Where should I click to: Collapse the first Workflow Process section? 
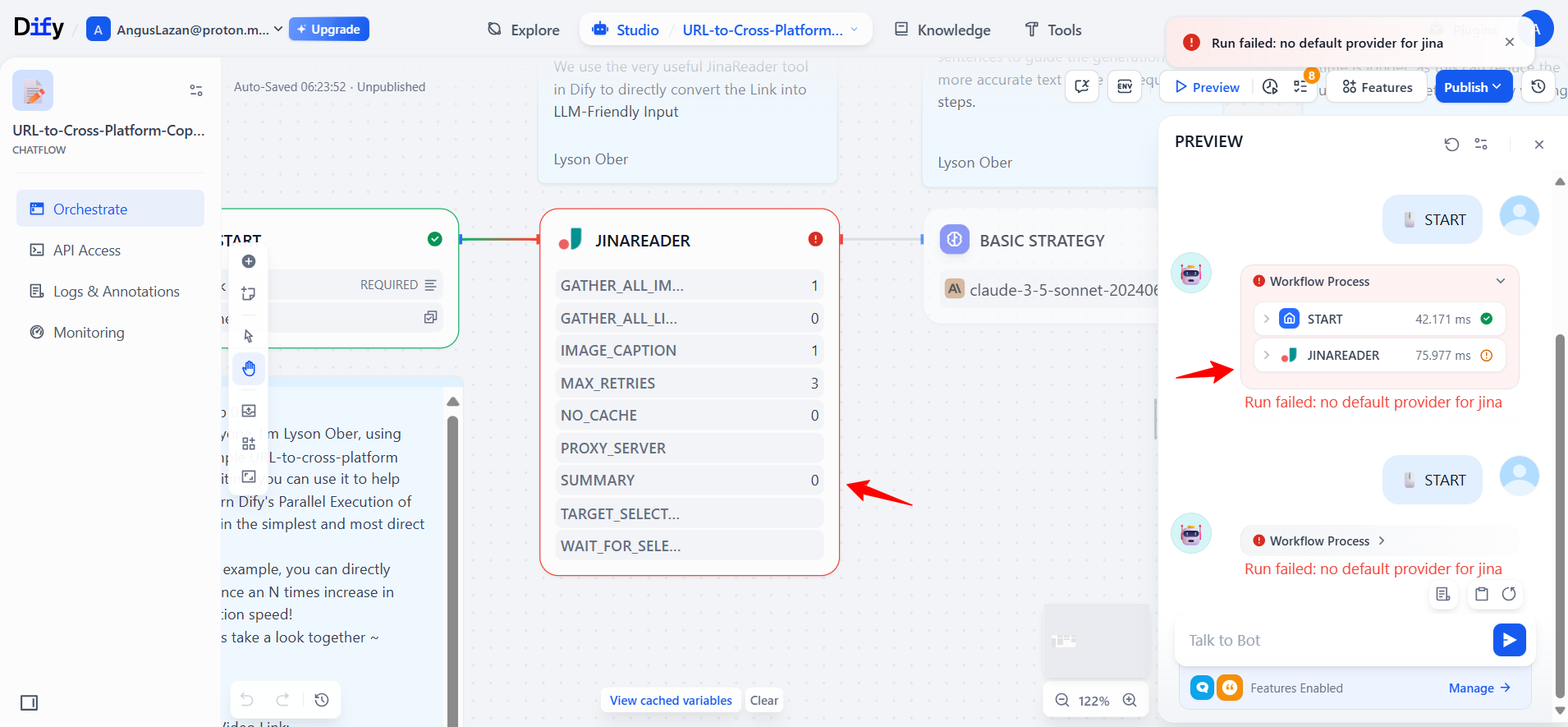(1380, 281)
